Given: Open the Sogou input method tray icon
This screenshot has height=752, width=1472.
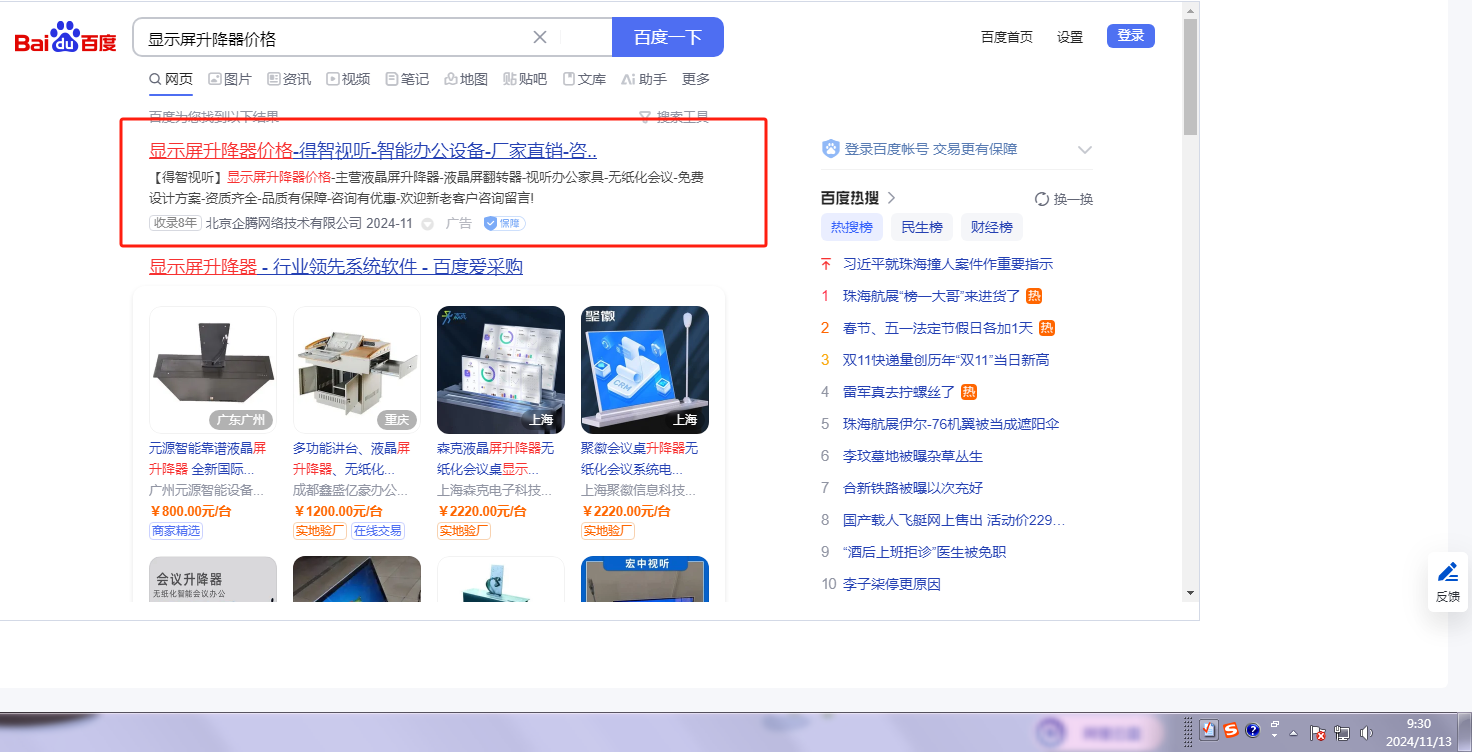Looking at the screenshot, I should 1231,730.
